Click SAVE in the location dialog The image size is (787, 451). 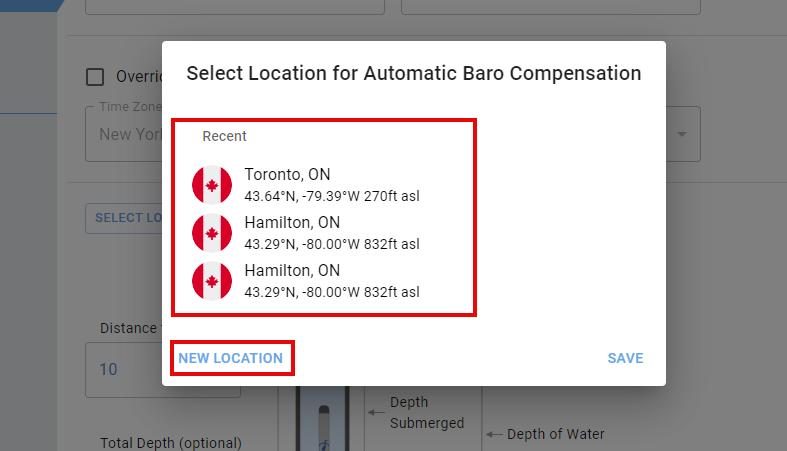click(625, 358)
